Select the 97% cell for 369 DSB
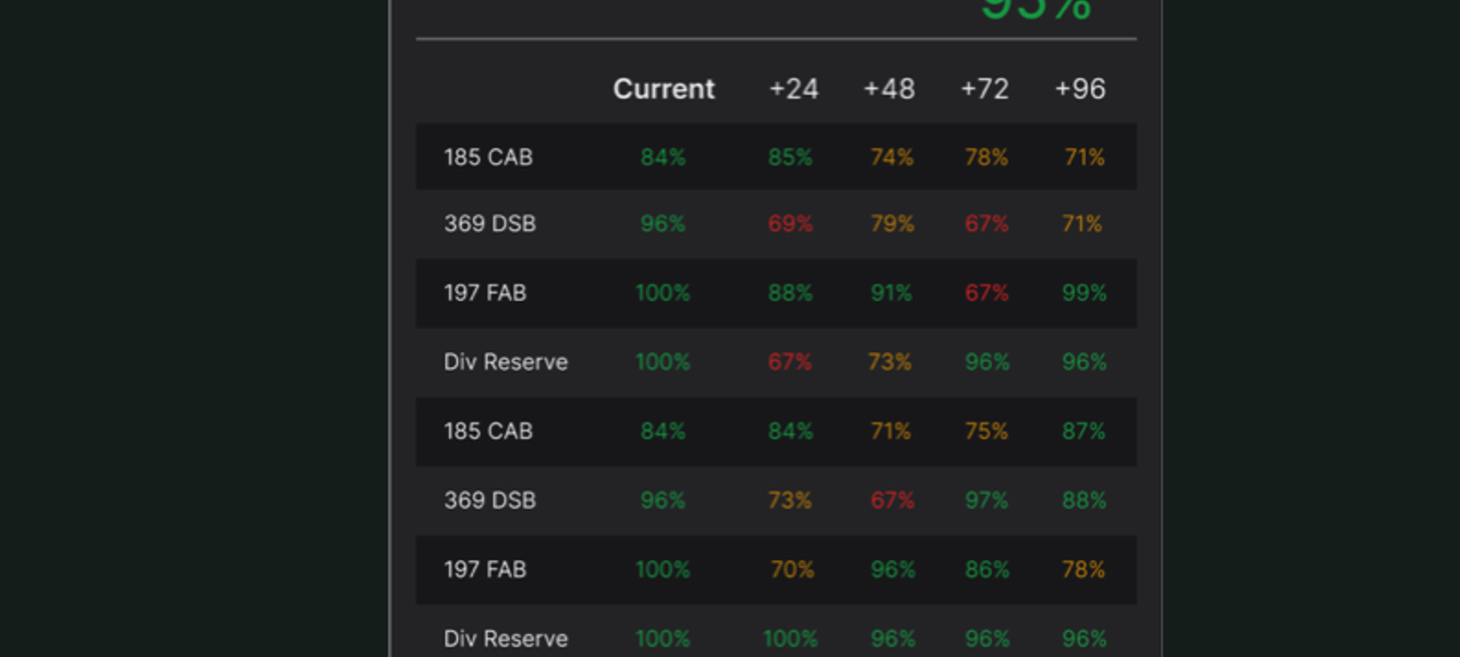The height and width of the screenshot is (657, 1460). pyautogui.click(x=986, y=500)
